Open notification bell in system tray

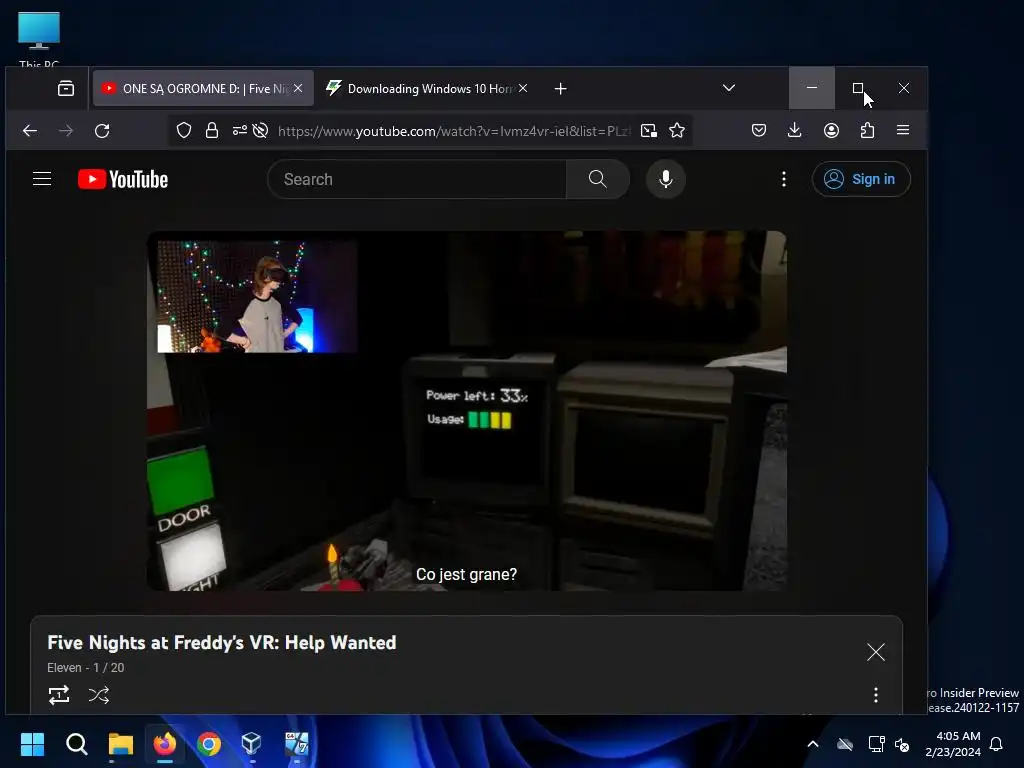(997, 744)
